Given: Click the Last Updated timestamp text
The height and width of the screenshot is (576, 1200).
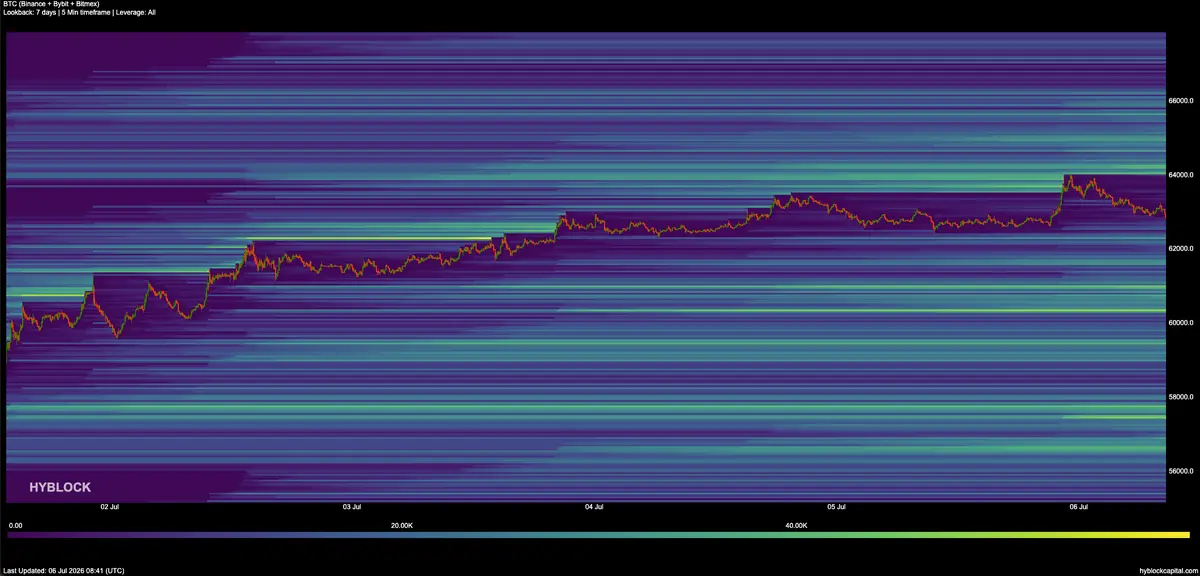Looking at the screenshot, I should 64,571.
